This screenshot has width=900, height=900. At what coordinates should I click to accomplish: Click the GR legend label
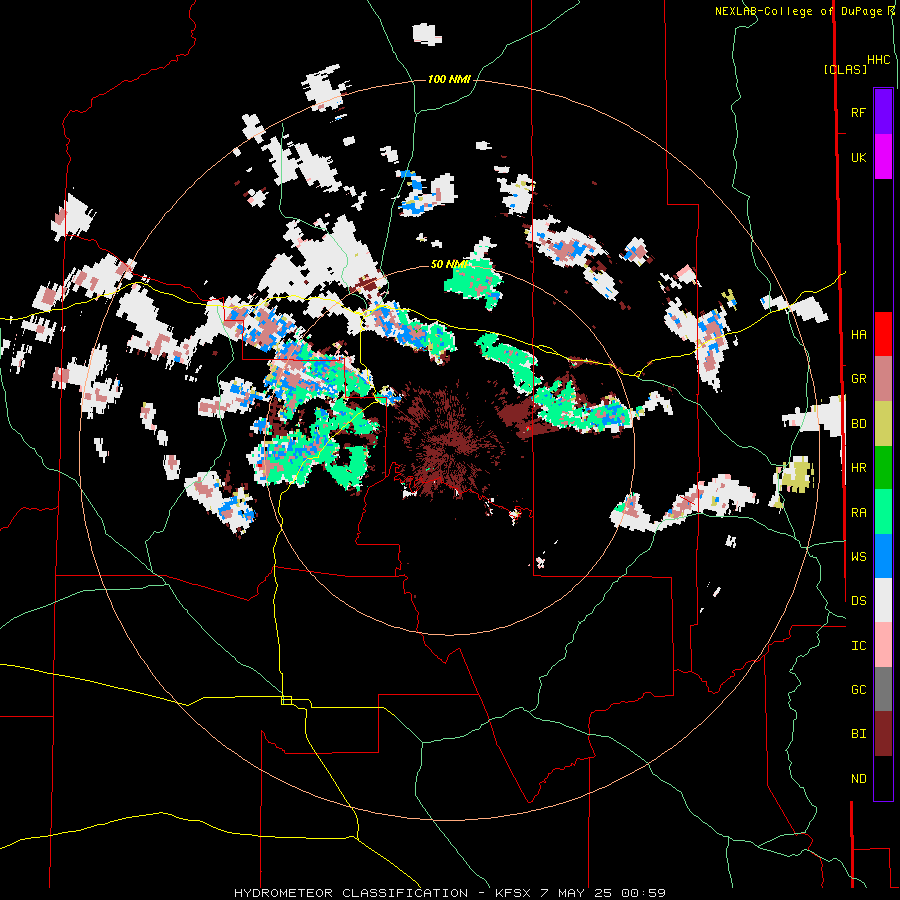[858, 379]
